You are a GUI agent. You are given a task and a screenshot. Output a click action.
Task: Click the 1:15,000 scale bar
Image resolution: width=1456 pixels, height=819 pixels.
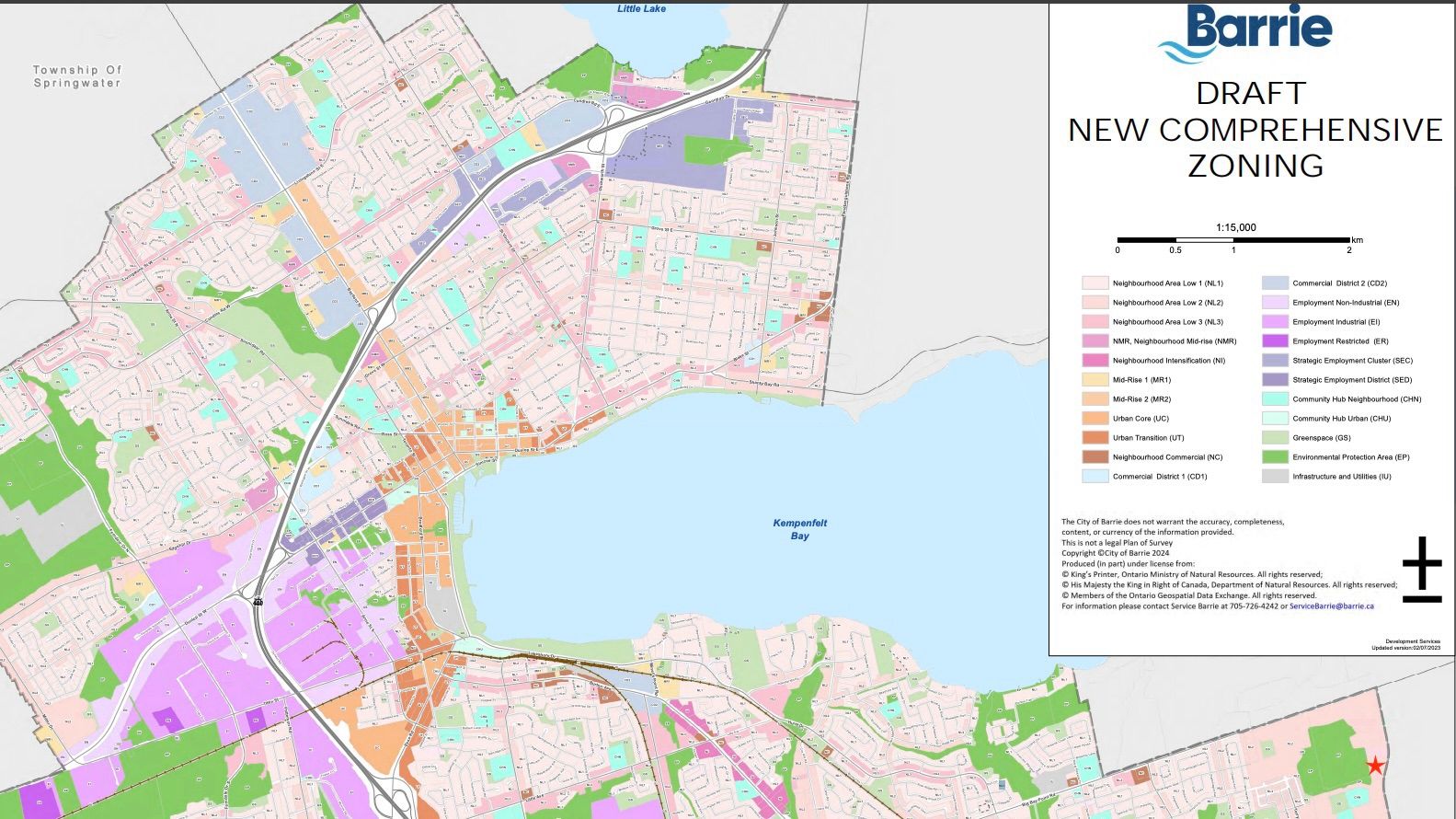click(x=1233, y=240)
